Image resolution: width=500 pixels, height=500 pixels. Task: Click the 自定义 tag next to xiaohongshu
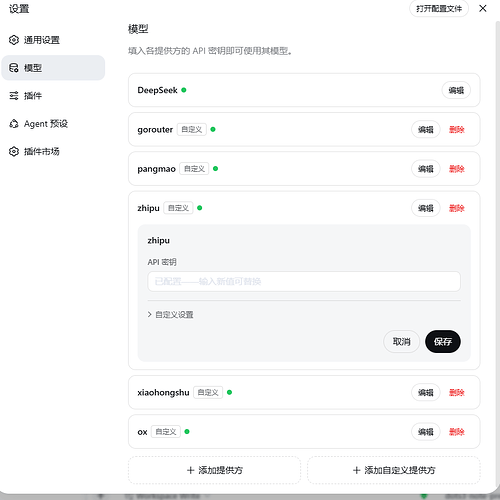click(x=208, y=392)
